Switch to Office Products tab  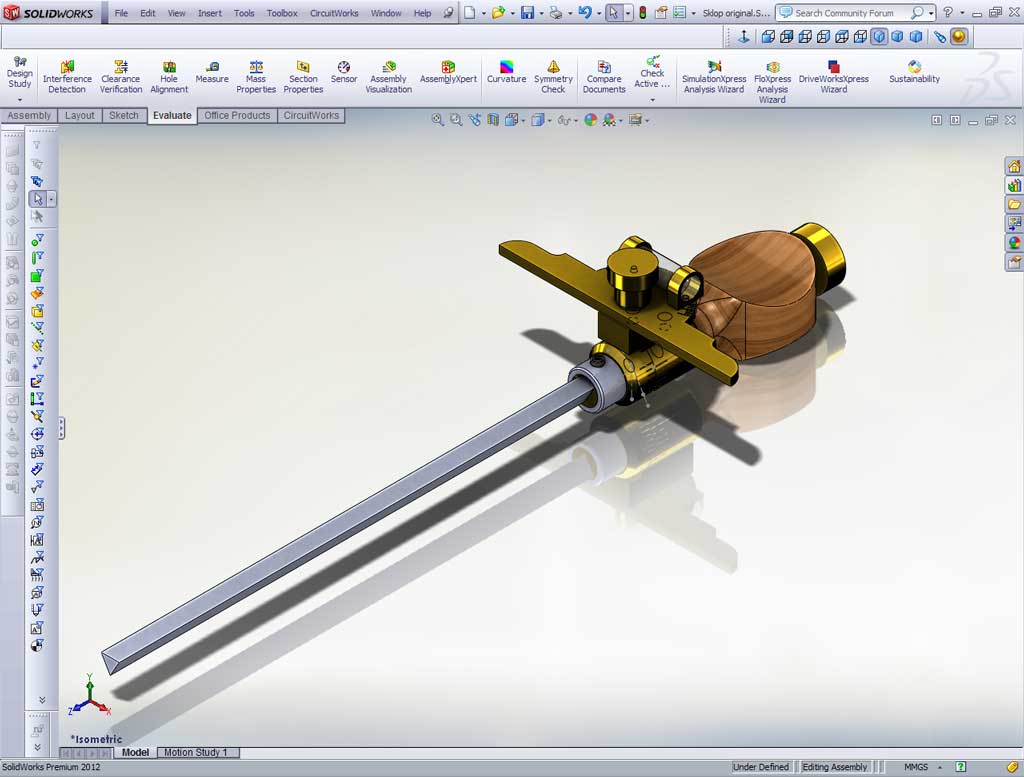click(237, 116)
